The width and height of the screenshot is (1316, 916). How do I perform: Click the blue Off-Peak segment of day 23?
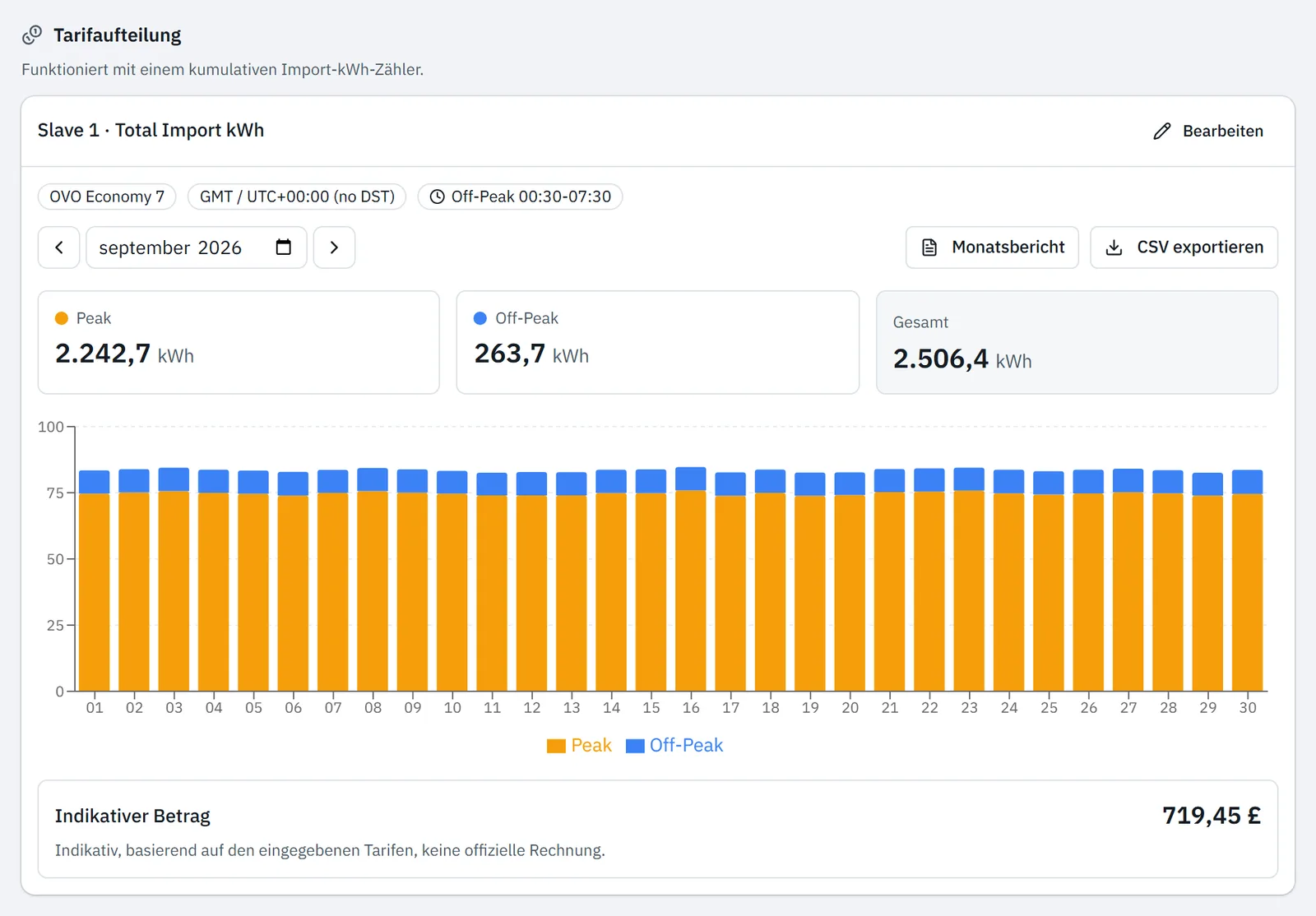pyautogui.click(x=969, y=479)
